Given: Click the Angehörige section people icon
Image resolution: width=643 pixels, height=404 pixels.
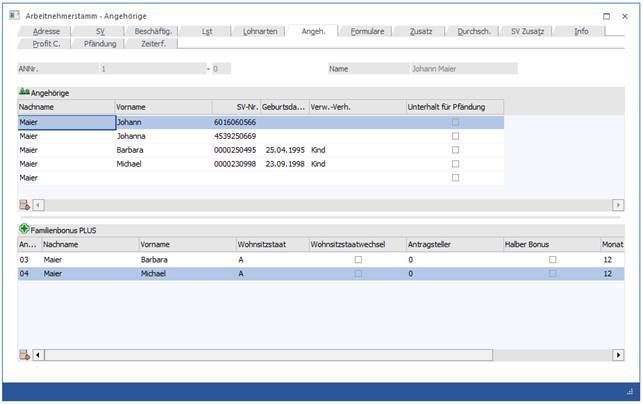Looking at the screenshot, I should pos(25,92).
